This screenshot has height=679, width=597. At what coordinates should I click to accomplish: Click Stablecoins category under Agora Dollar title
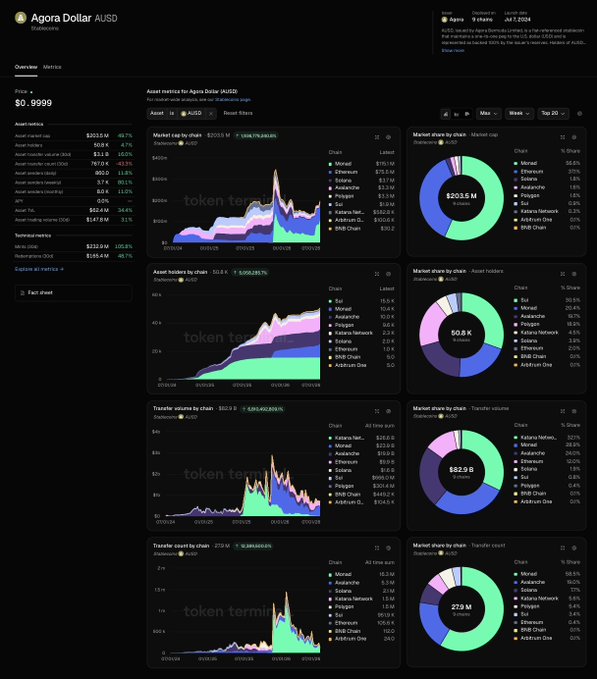coord(45,28)
